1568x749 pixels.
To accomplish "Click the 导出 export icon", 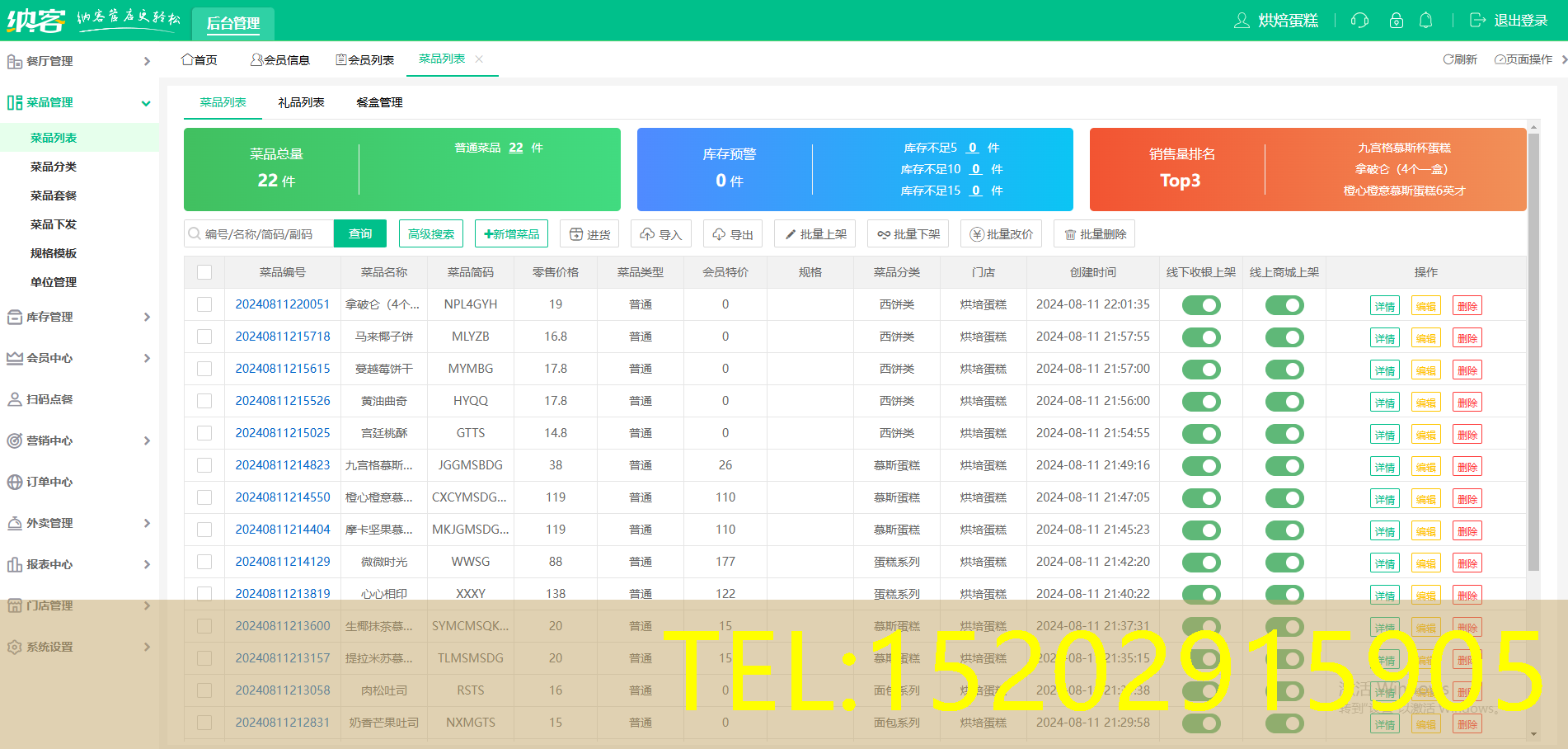I will click(732, 233).
